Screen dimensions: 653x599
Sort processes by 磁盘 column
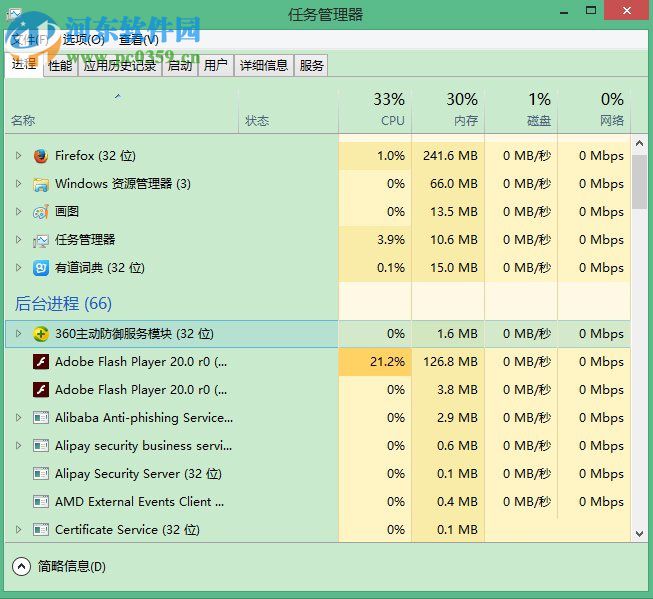(521, 111)
